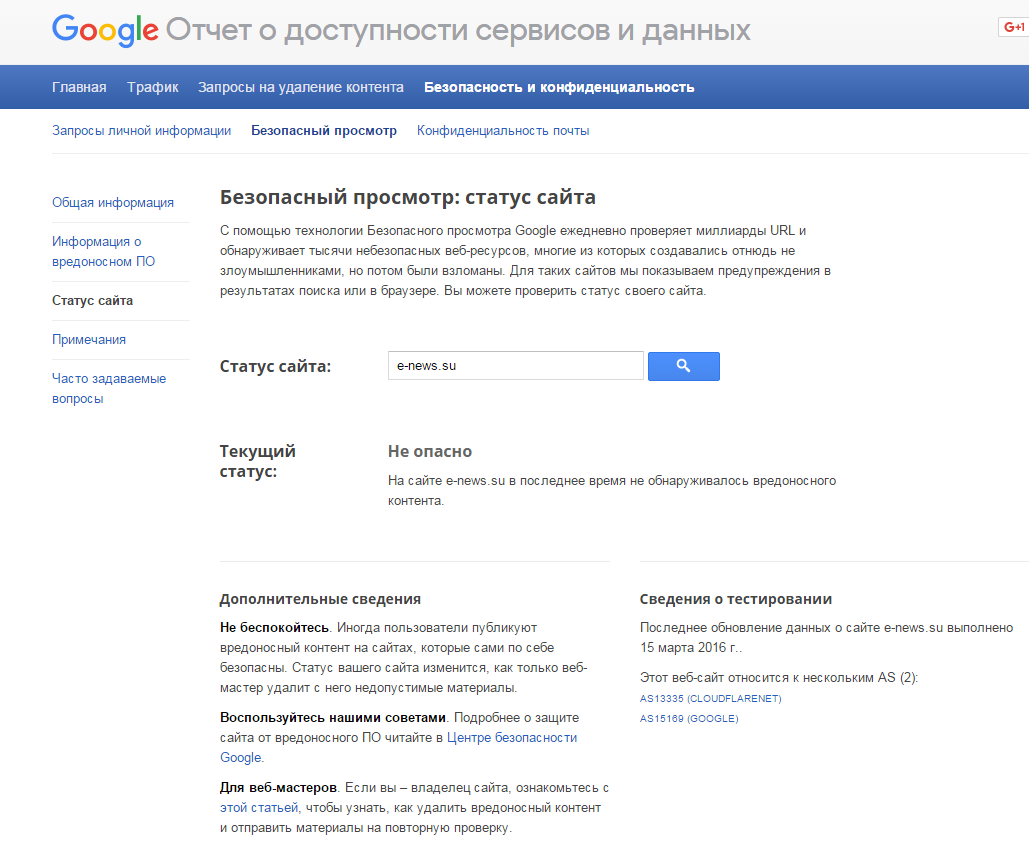Click the site status input field

[515, 366]
